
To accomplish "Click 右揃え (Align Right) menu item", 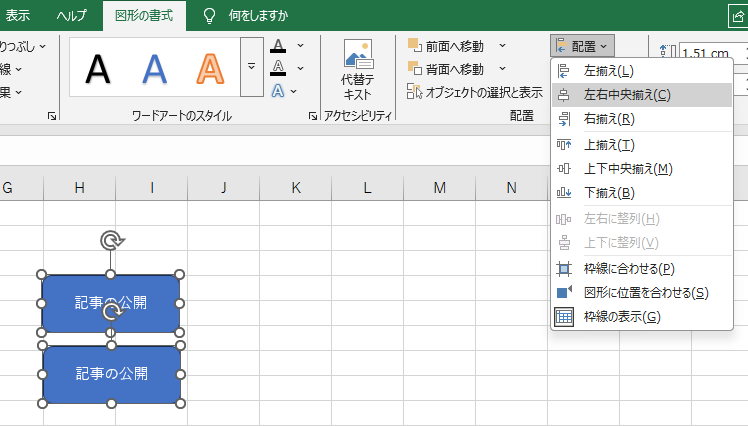I will [608, 119].
